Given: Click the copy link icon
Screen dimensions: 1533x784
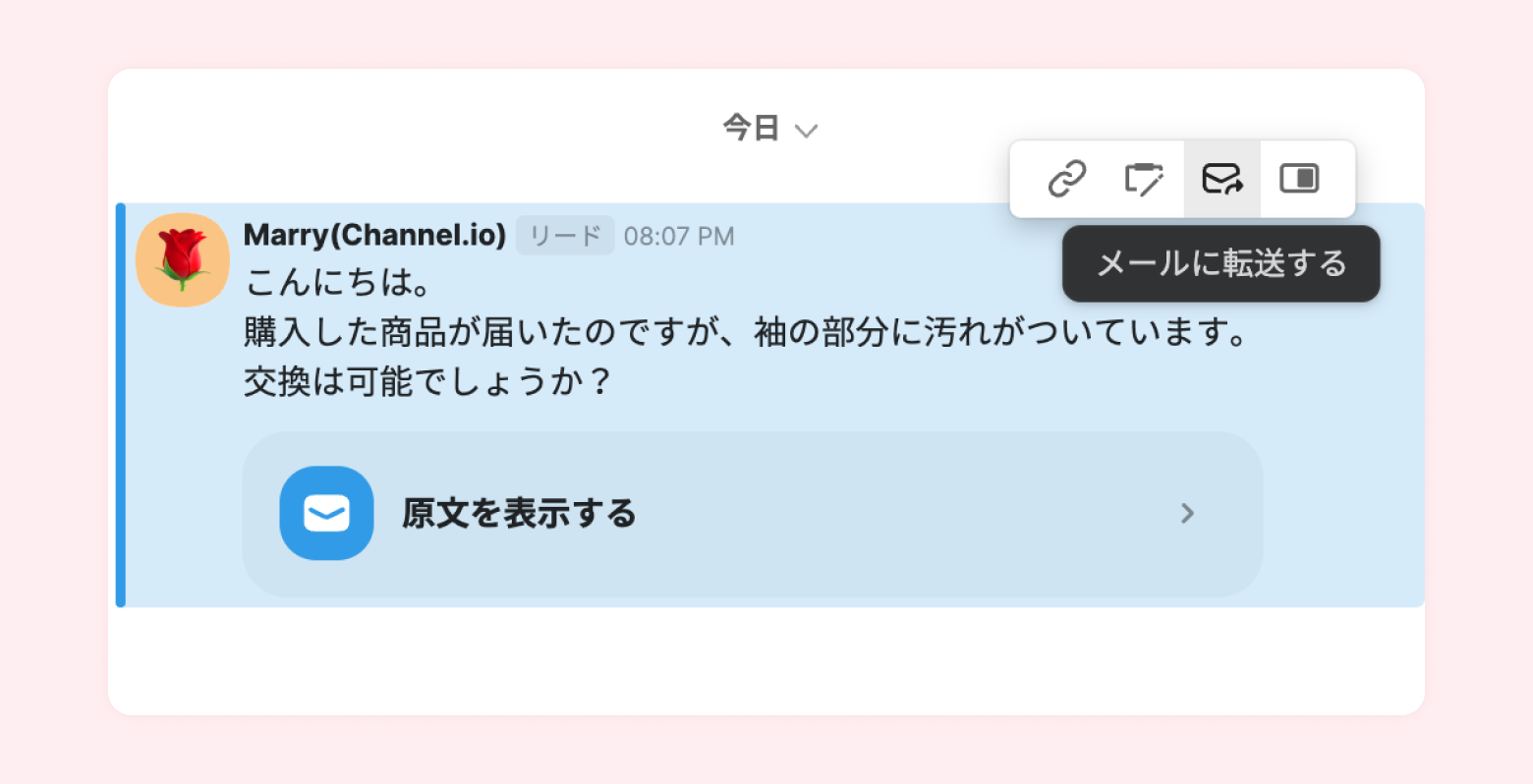Looking at the screenshot, I should 1066,179.
